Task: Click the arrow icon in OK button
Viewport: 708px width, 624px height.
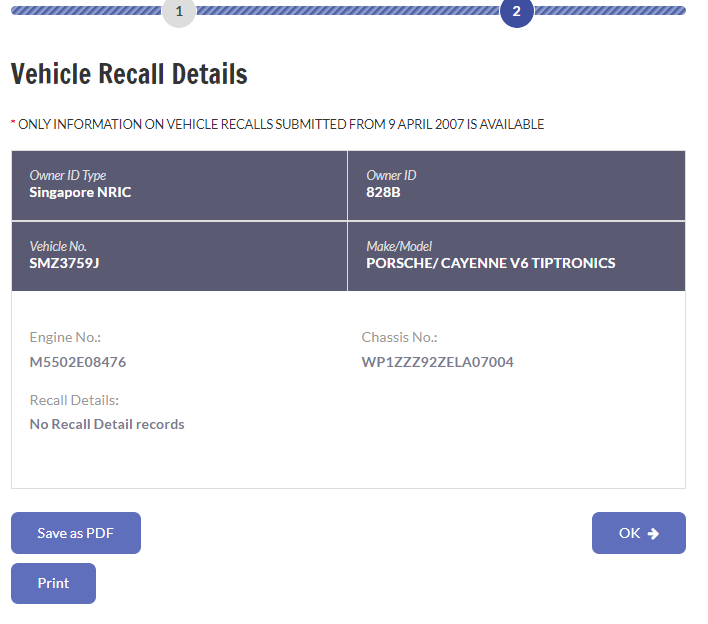Action: click(654, 533)
